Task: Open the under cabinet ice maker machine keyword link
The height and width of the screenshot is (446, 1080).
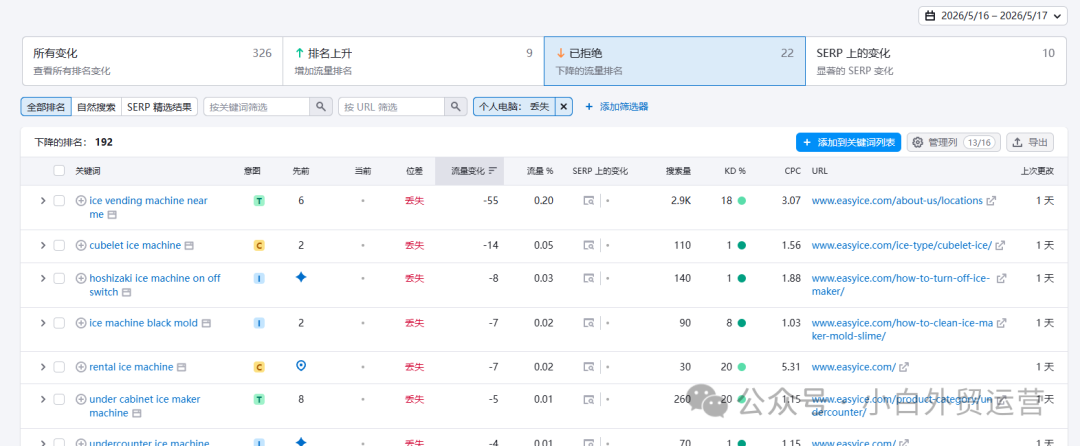Action: [x=145, y=406]
